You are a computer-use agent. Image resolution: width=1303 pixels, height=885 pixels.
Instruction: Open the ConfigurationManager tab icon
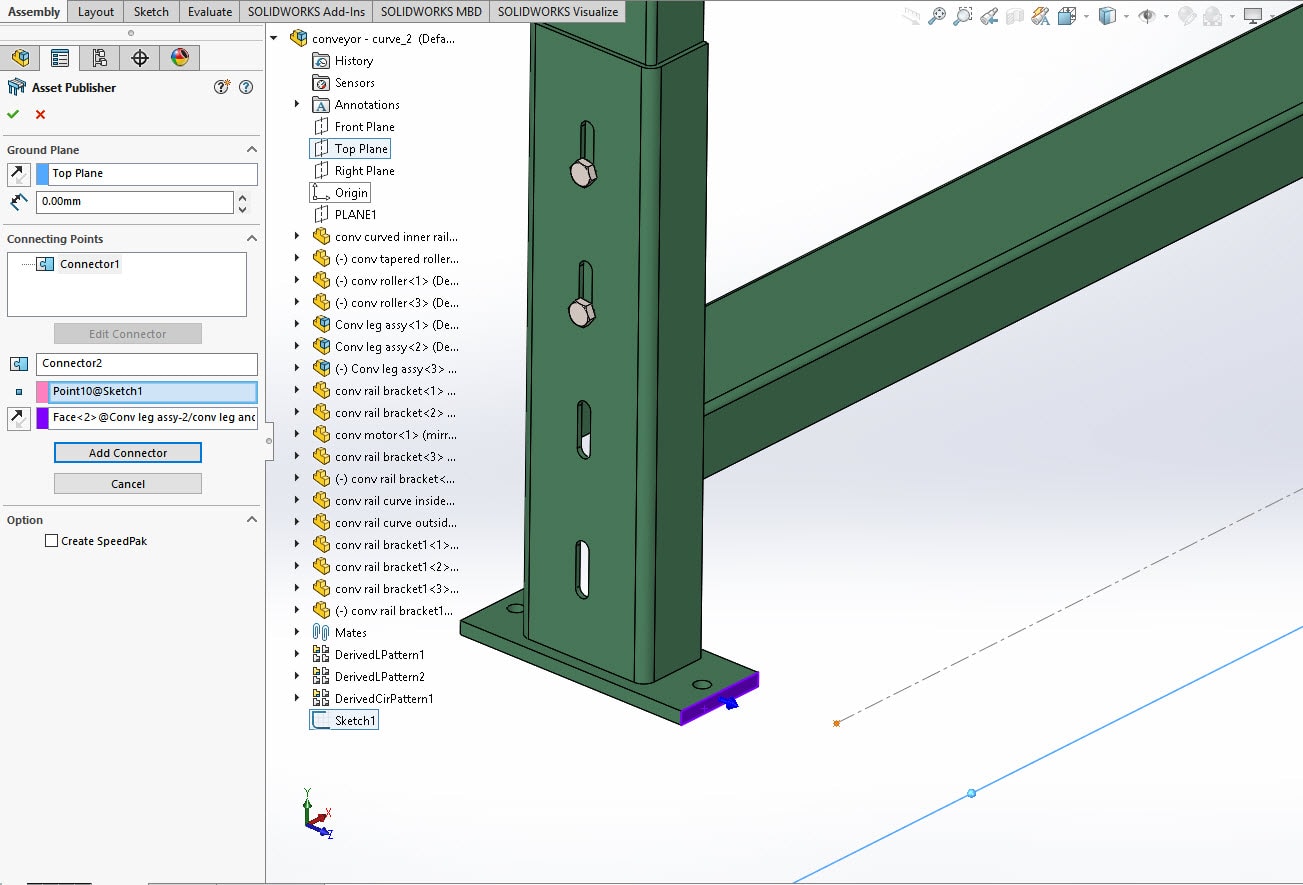(99, 58)
